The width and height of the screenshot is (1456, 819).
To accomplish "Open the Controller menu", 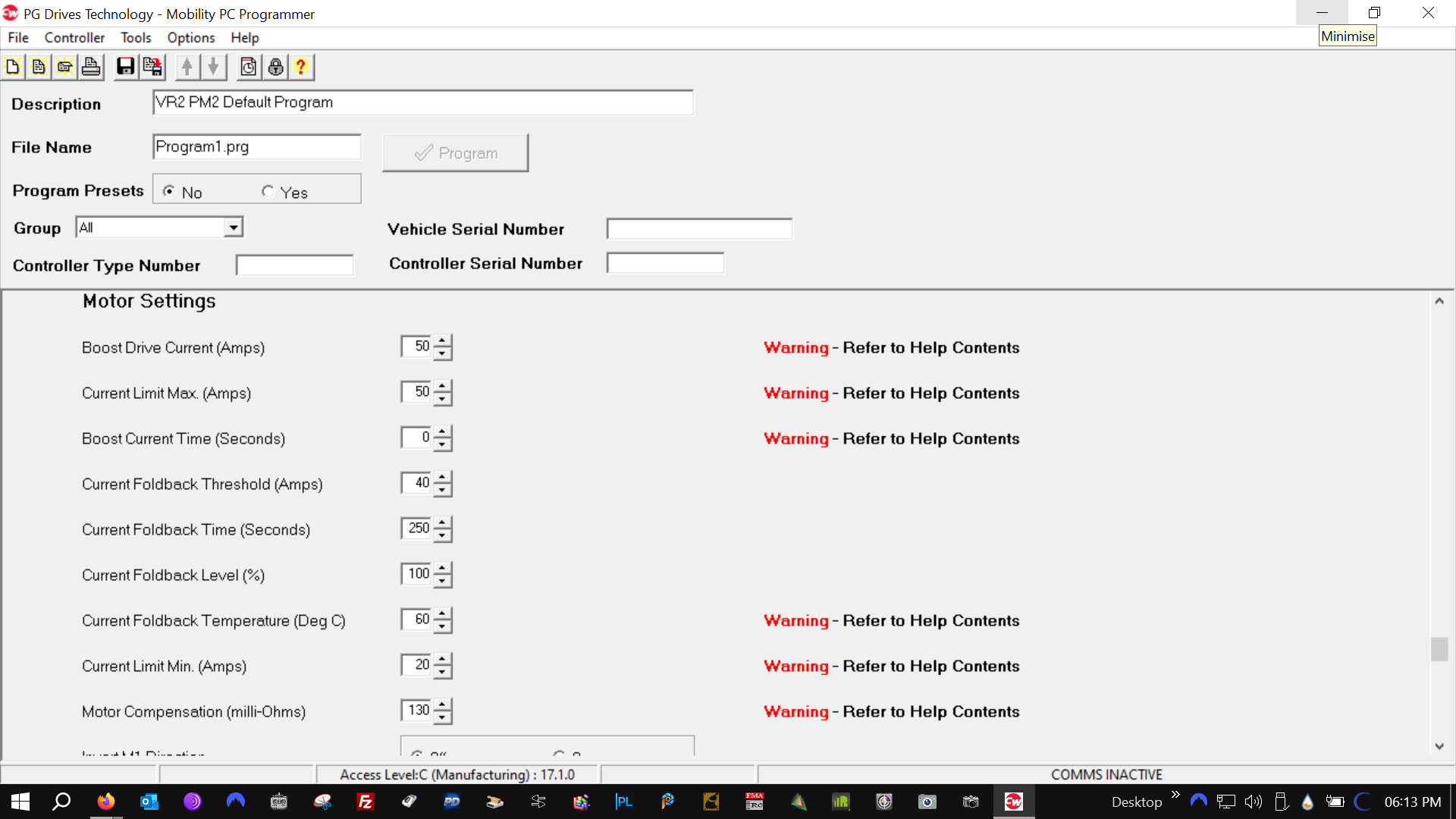I will (x=74, y=38).
